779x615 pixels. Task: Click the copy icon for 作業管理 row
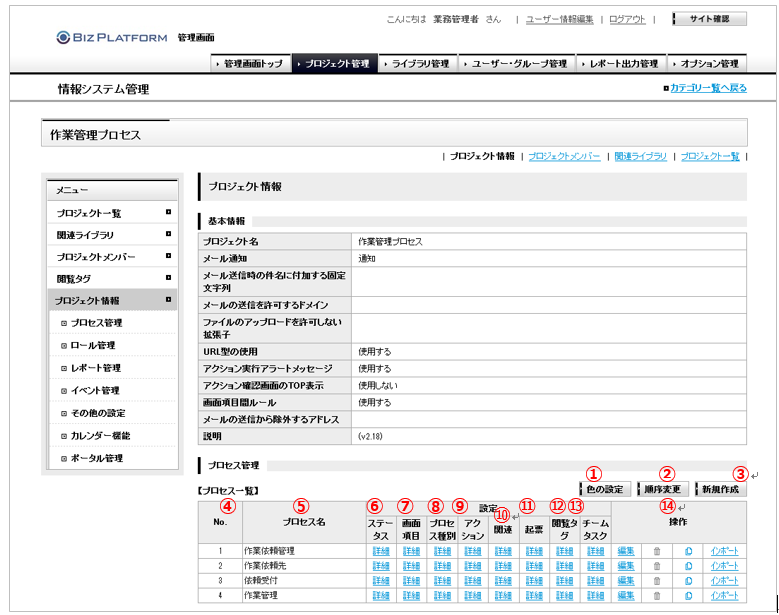pos(688,595)
